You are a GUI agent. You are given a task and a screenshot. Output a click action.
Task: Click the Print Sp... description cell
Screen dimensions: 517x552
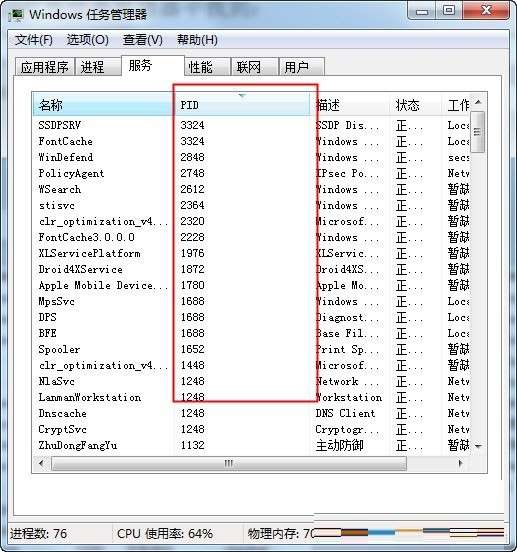[x=347, y=350]
